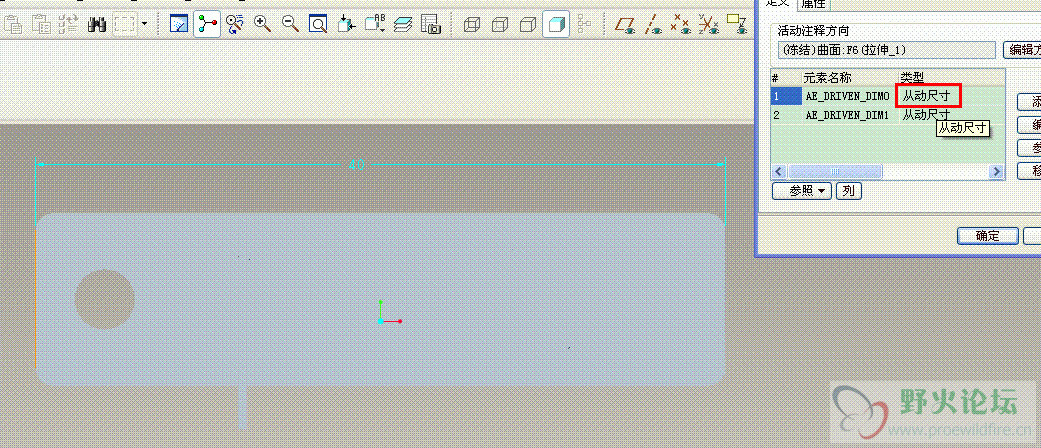Viewport: 1041px width, 448px height.
Task: Click the 类型 column header
Action: click(x=912, y=78)
